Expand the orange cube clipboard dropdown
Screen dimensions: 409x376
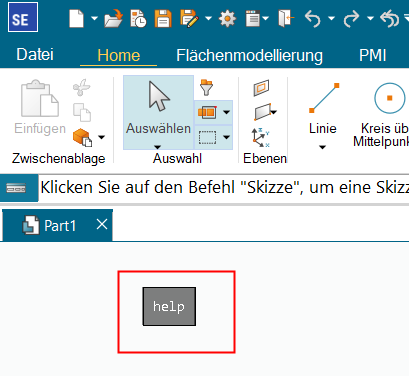click(102, 137)
